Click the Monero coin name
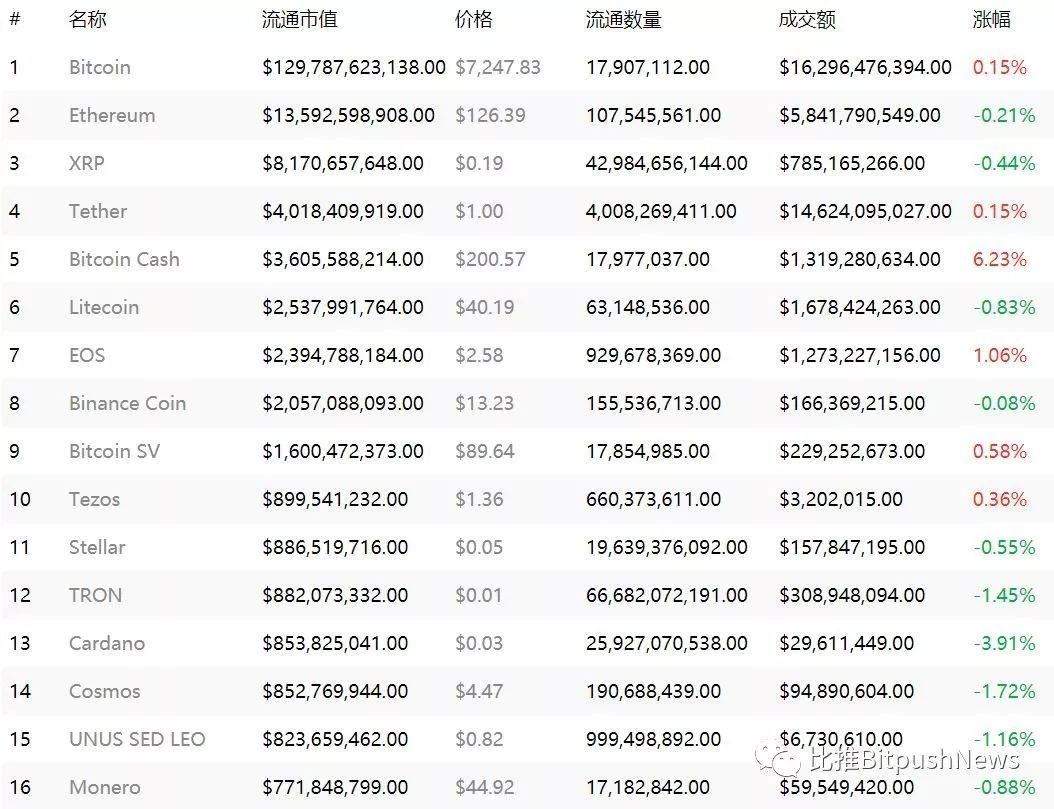The width and height of the screenshot is (1054, 809). coord(104,787)
